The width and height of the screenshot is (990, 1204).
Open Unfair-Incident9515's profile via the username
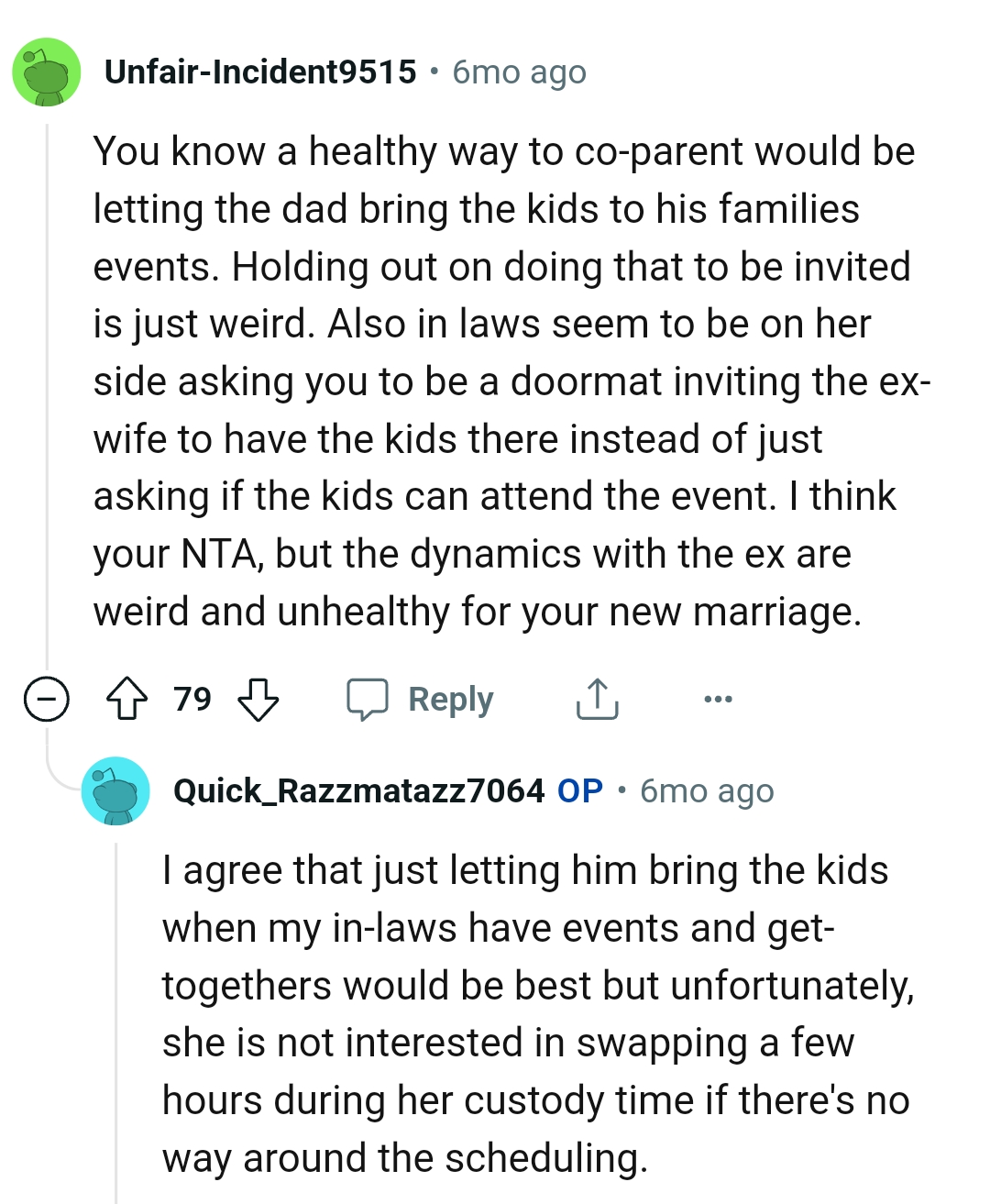point(259,72)
